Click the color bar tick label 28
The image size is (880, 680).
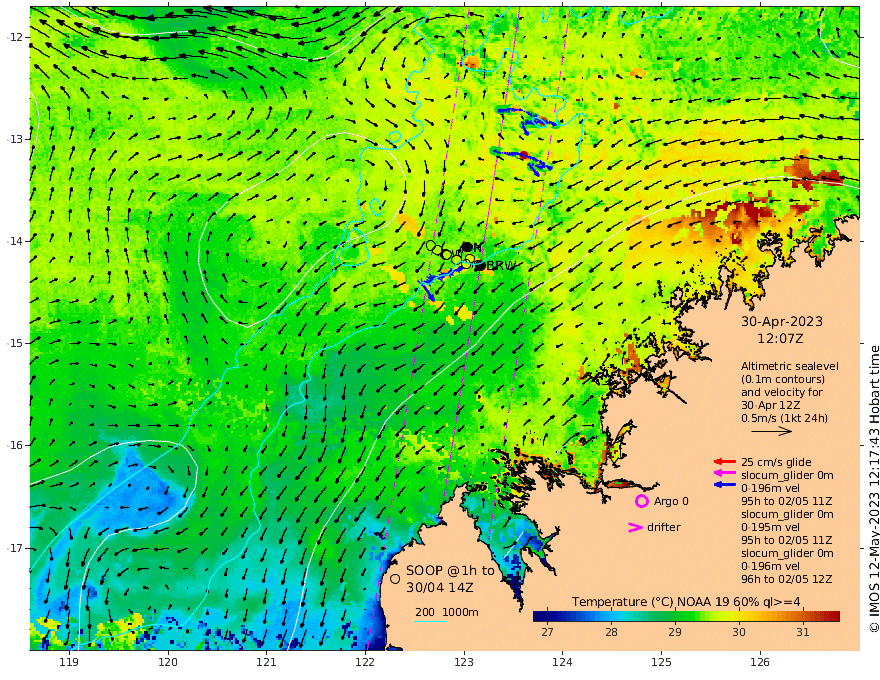611,632
